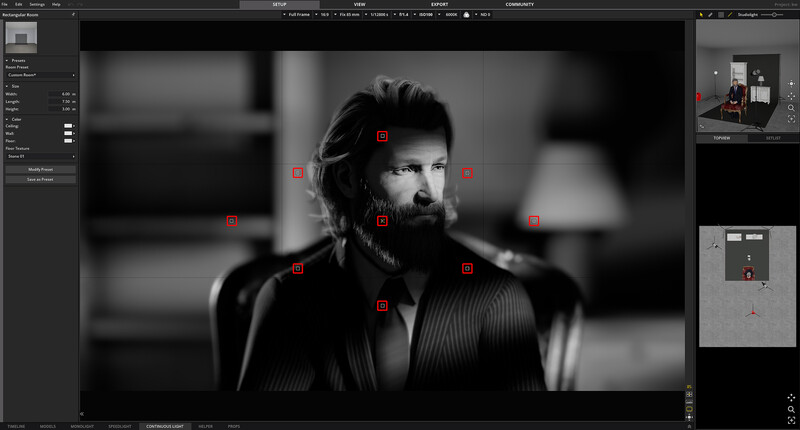Click the light bulb icon beside viewport
Image resolution: width=800 pixels, height=430 pixels.
[689, 417]
